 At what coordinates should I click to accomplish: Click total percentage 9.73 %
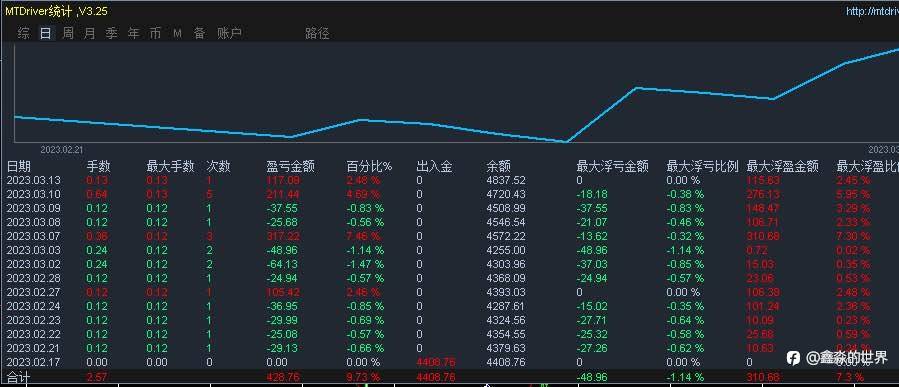tap(363, 377)
